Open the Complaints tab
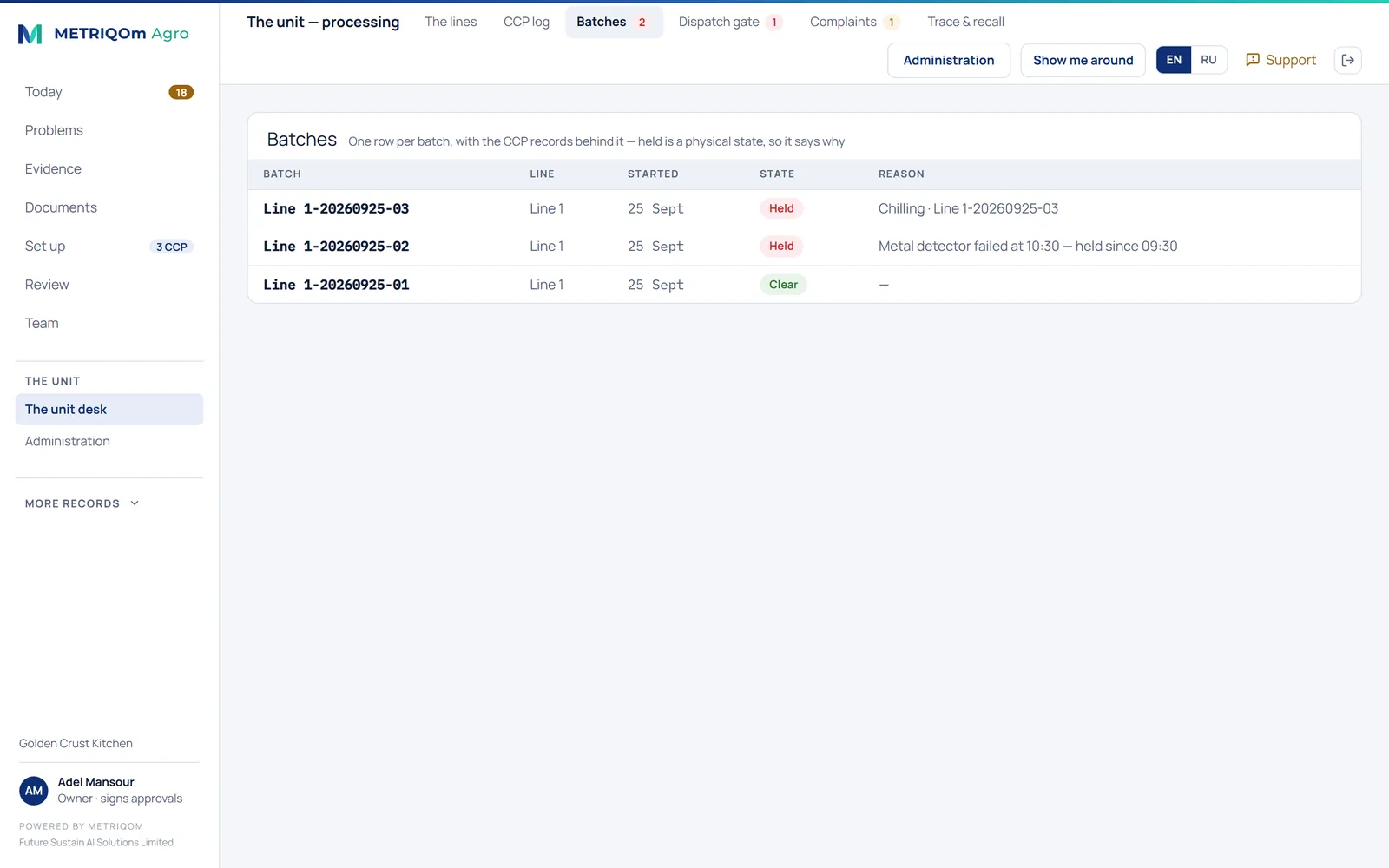This screenshot has height=868, width=1389. click(854, 22)
